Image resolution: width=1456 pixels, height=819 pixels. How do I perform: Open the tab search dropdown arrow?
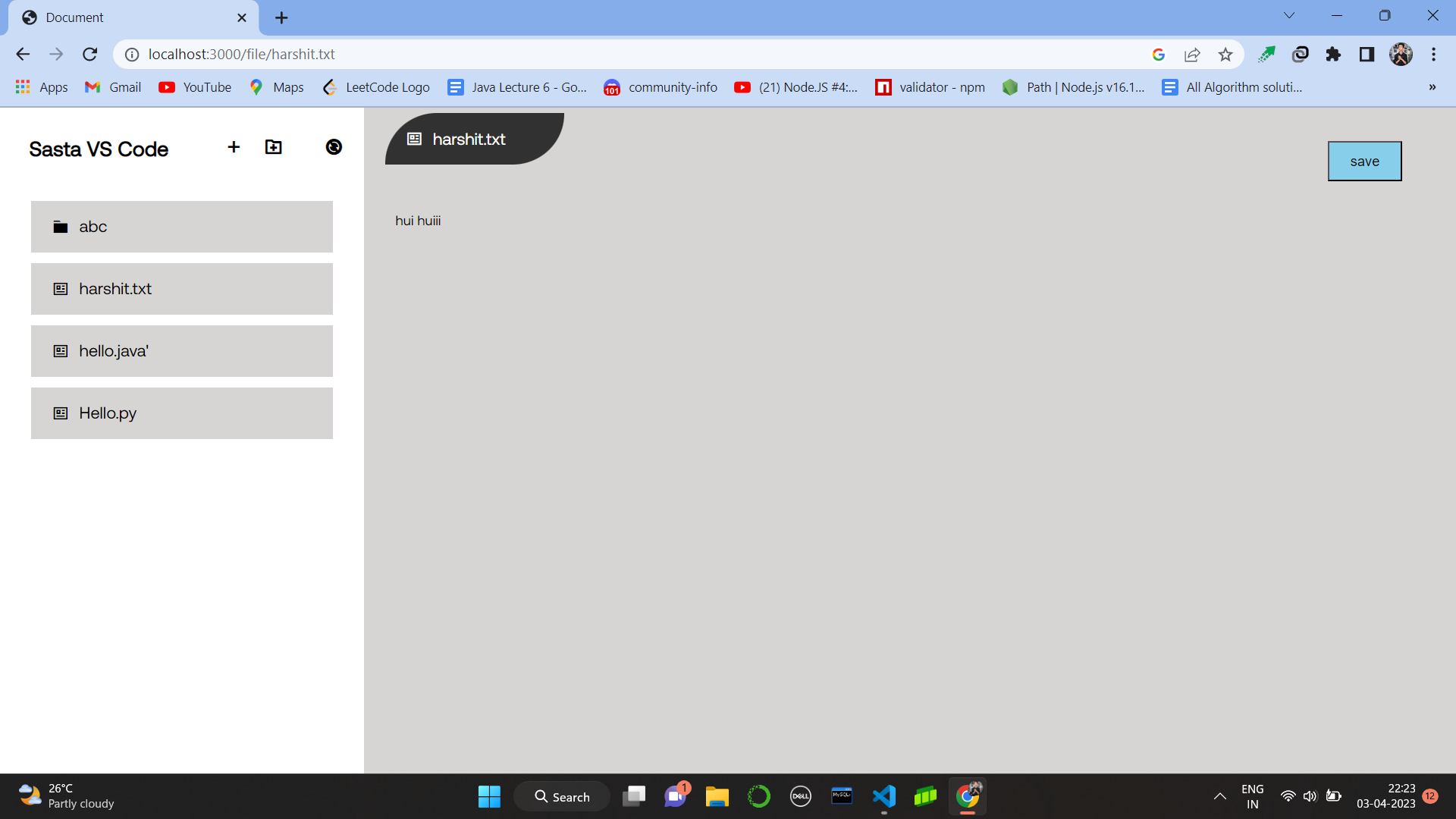1289,14
